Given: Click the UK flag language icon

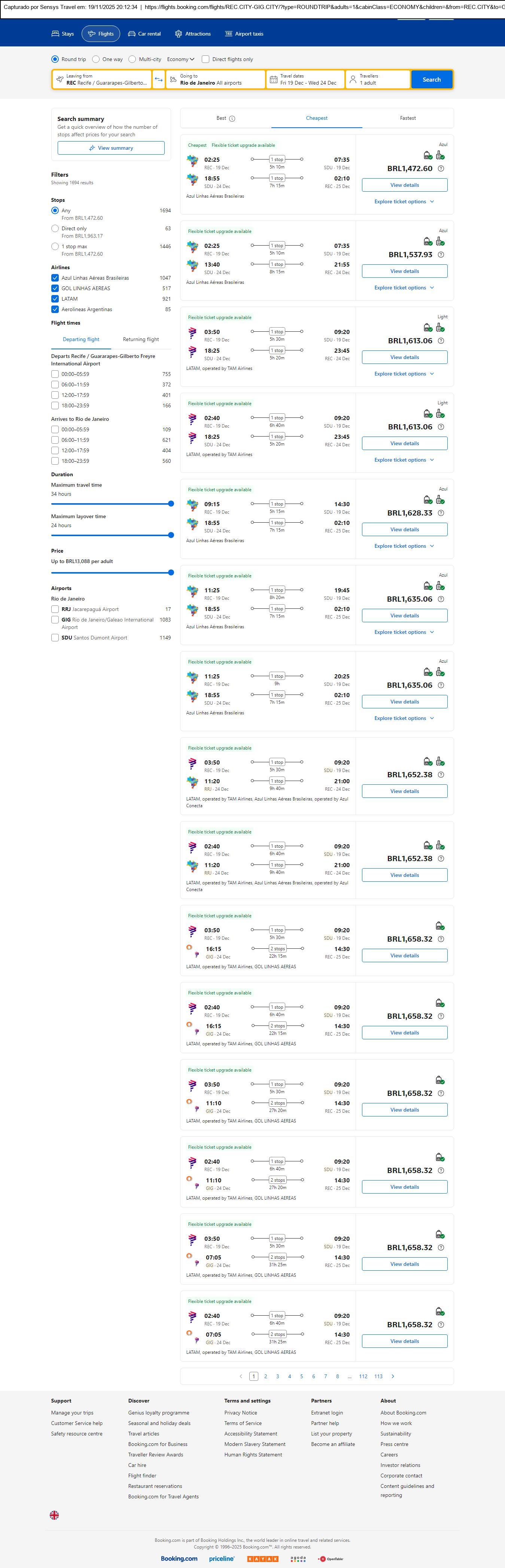Looking at the screenshot, I should (x=54, y=1515).
